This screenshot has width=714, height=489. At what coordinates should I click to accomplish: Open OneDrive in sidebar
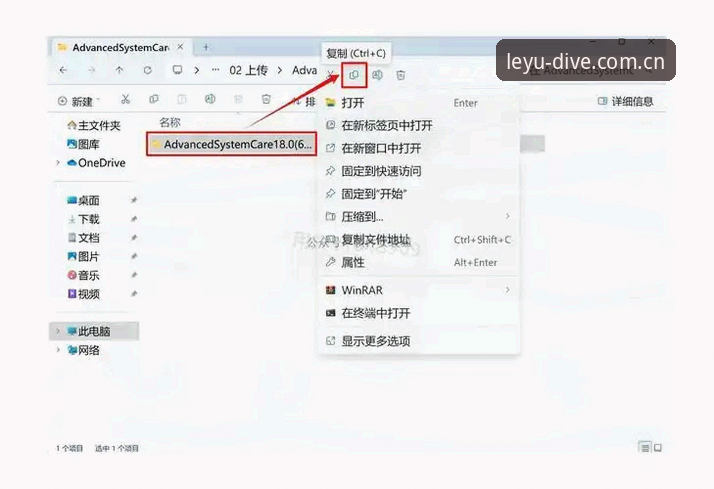point(96,163)
